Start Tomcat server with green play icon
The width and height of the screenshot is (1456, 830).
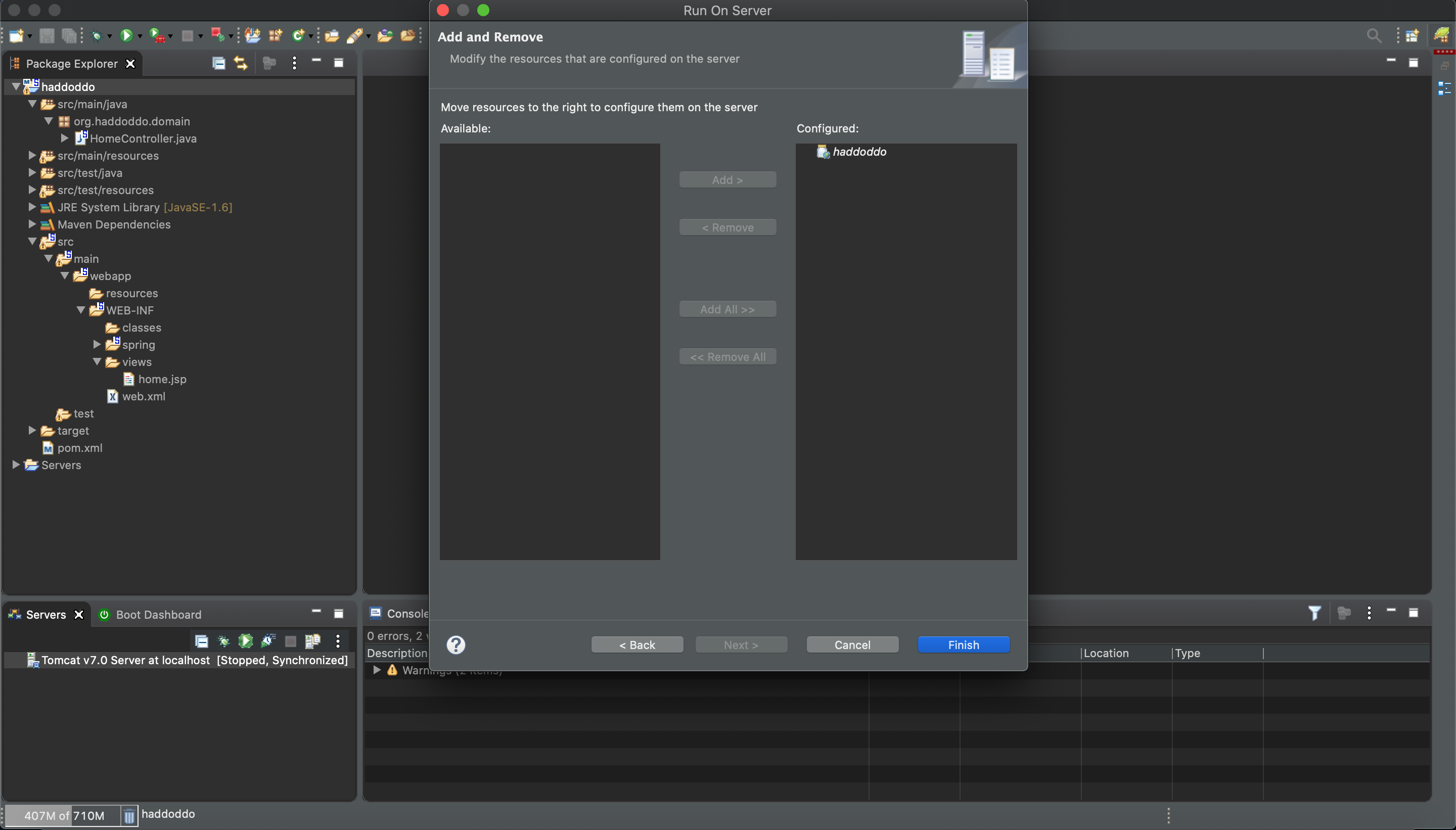[x=246, y=641]
